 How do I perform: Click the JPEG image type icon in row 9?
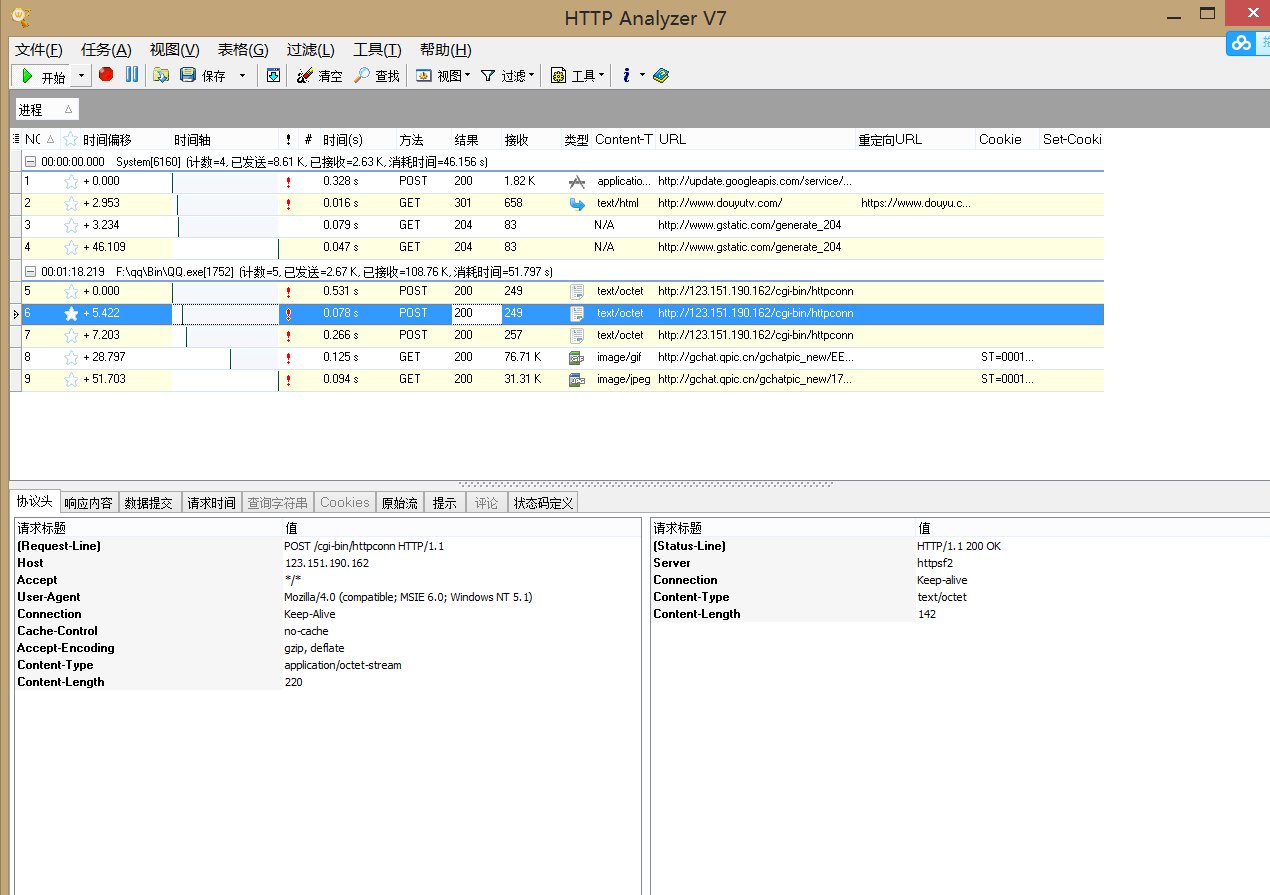(576, 380)
